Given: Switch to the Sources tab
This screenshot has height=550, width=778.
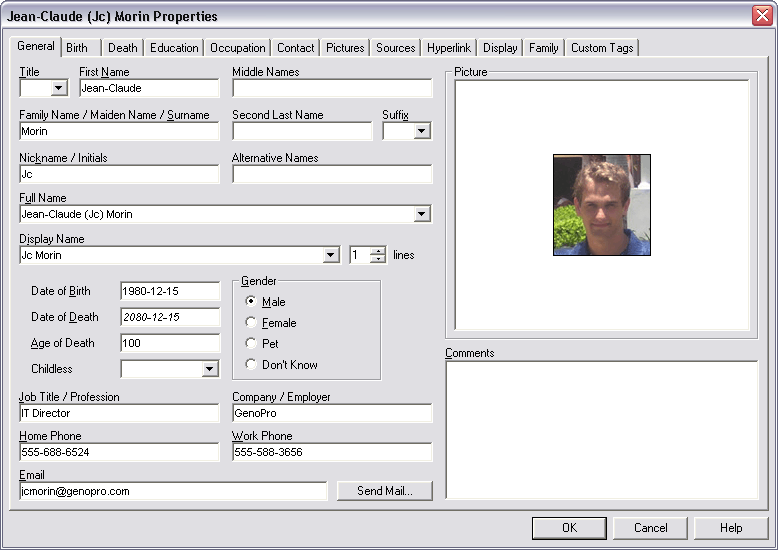Looking at the screenshot, I should tap(395, 48).
